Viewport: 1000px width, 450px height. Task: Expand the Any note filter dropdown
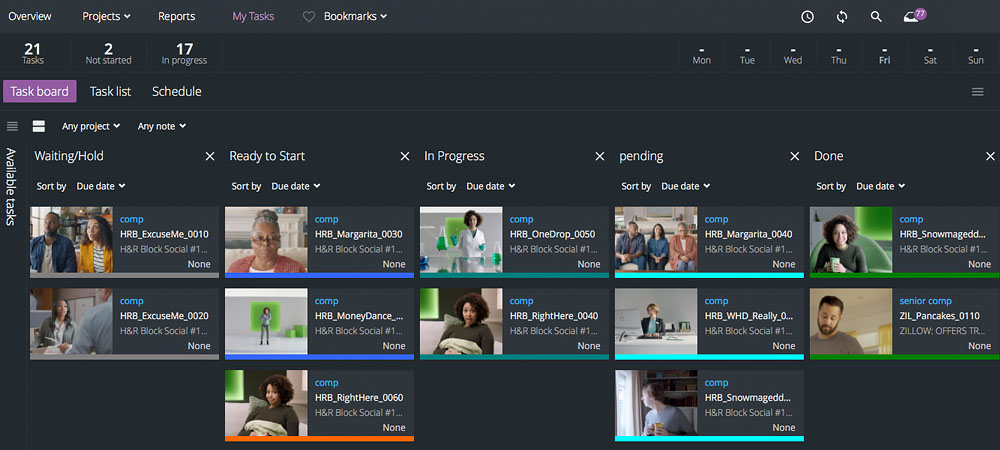coord(162,127)
